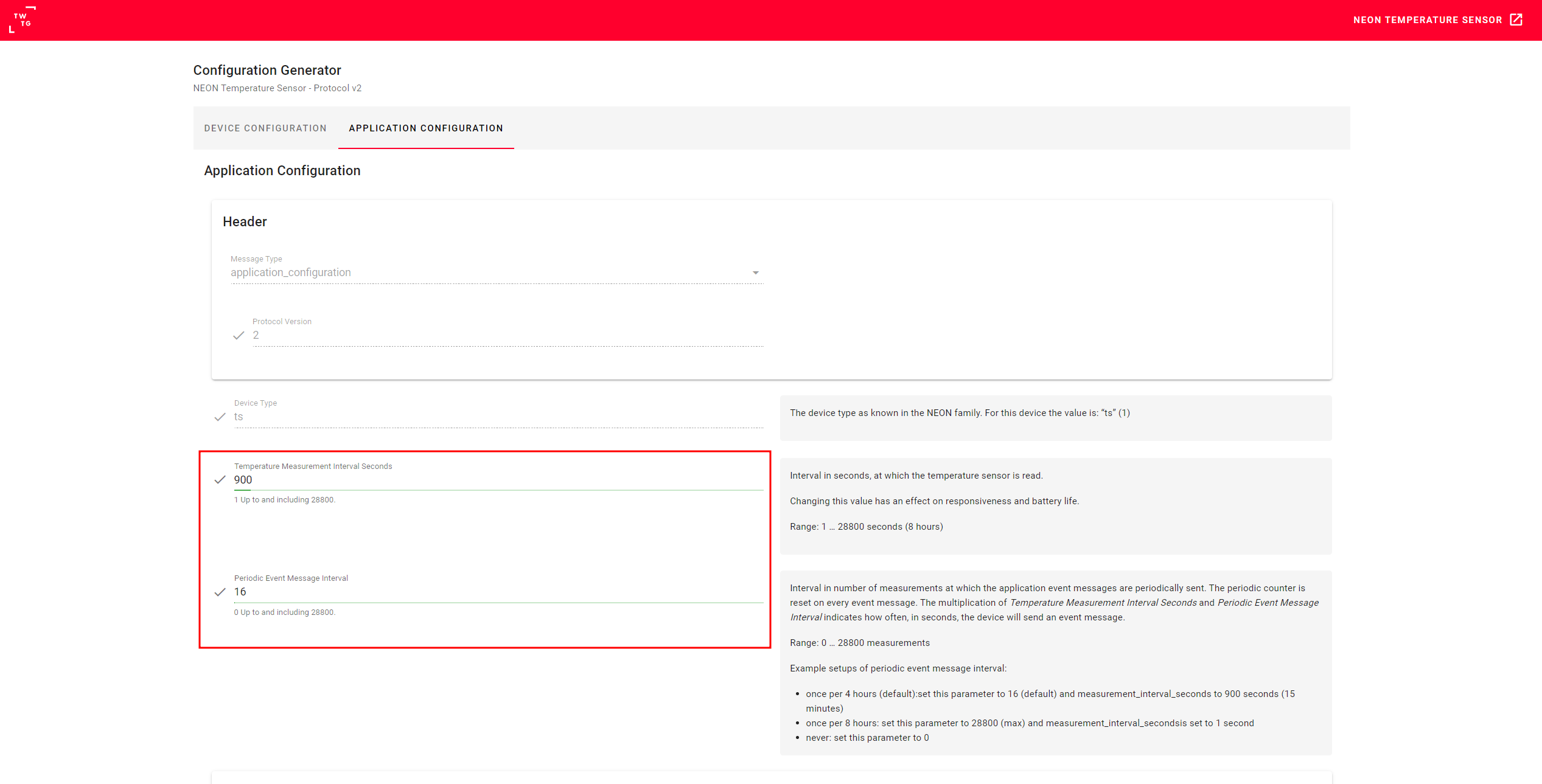
Task: Click checkmark icon next to Device Type
Action: pyautogui.click(x=220, y=417)
